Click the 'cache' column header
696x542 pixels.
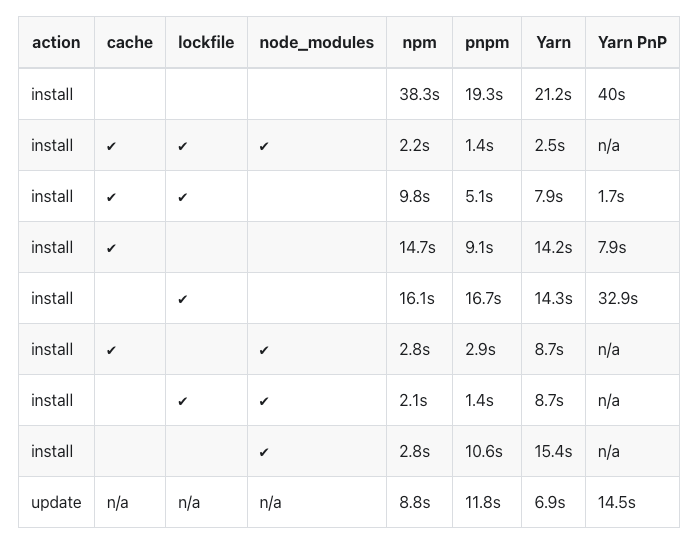pos(130,43)
